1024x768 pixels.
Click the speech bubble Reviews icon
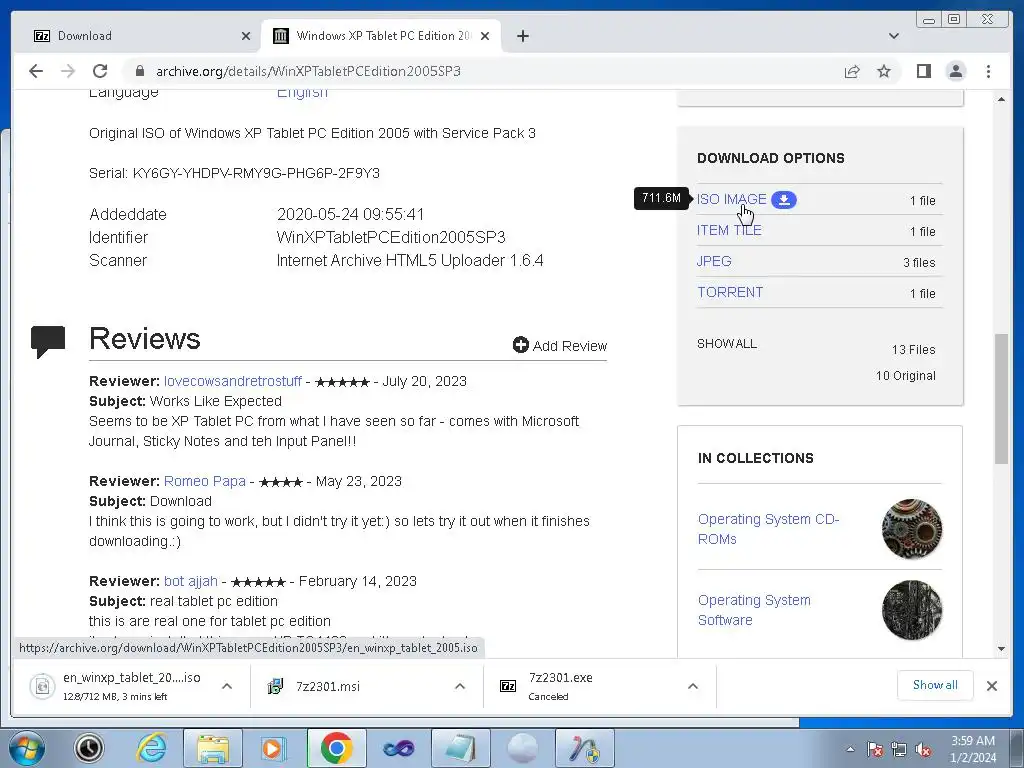pyautogui.click(x=48, y=342)
